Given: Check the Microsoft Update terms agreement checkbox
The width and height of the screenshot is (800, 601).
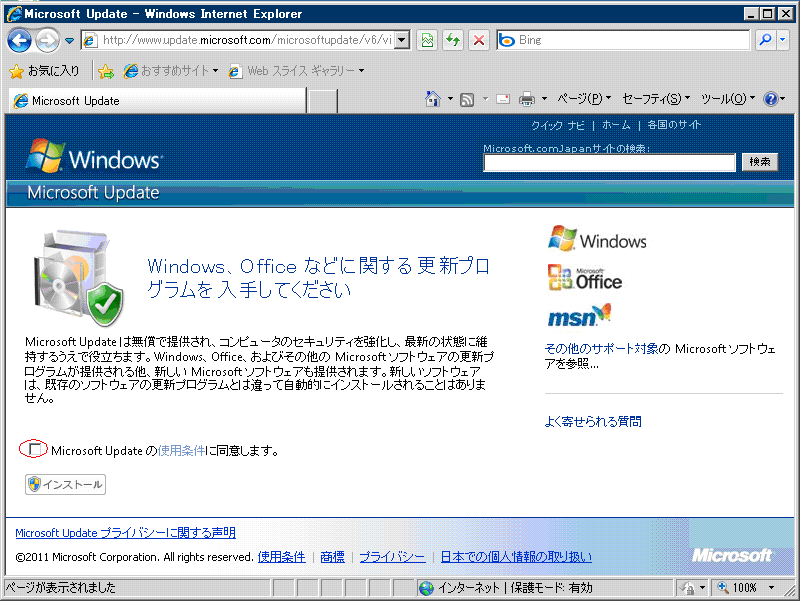Looking at the screenshot, I should click(35, 449).
